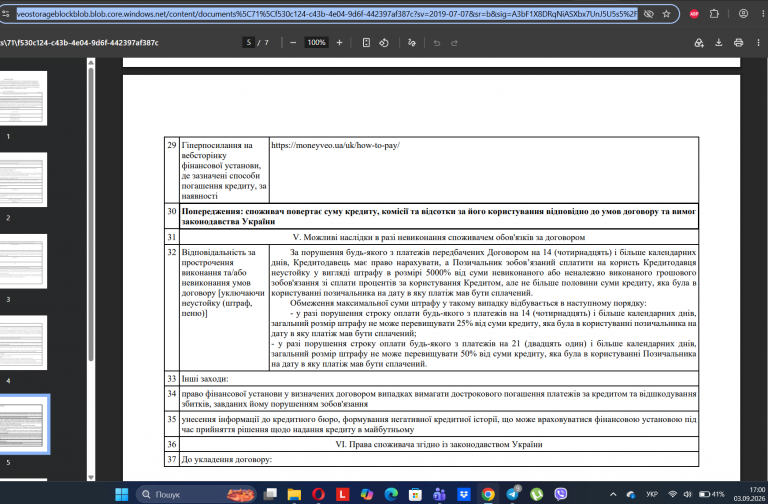
Task: Click row 36 heading 'VI. Права споживача'
Action: [438, 444]
